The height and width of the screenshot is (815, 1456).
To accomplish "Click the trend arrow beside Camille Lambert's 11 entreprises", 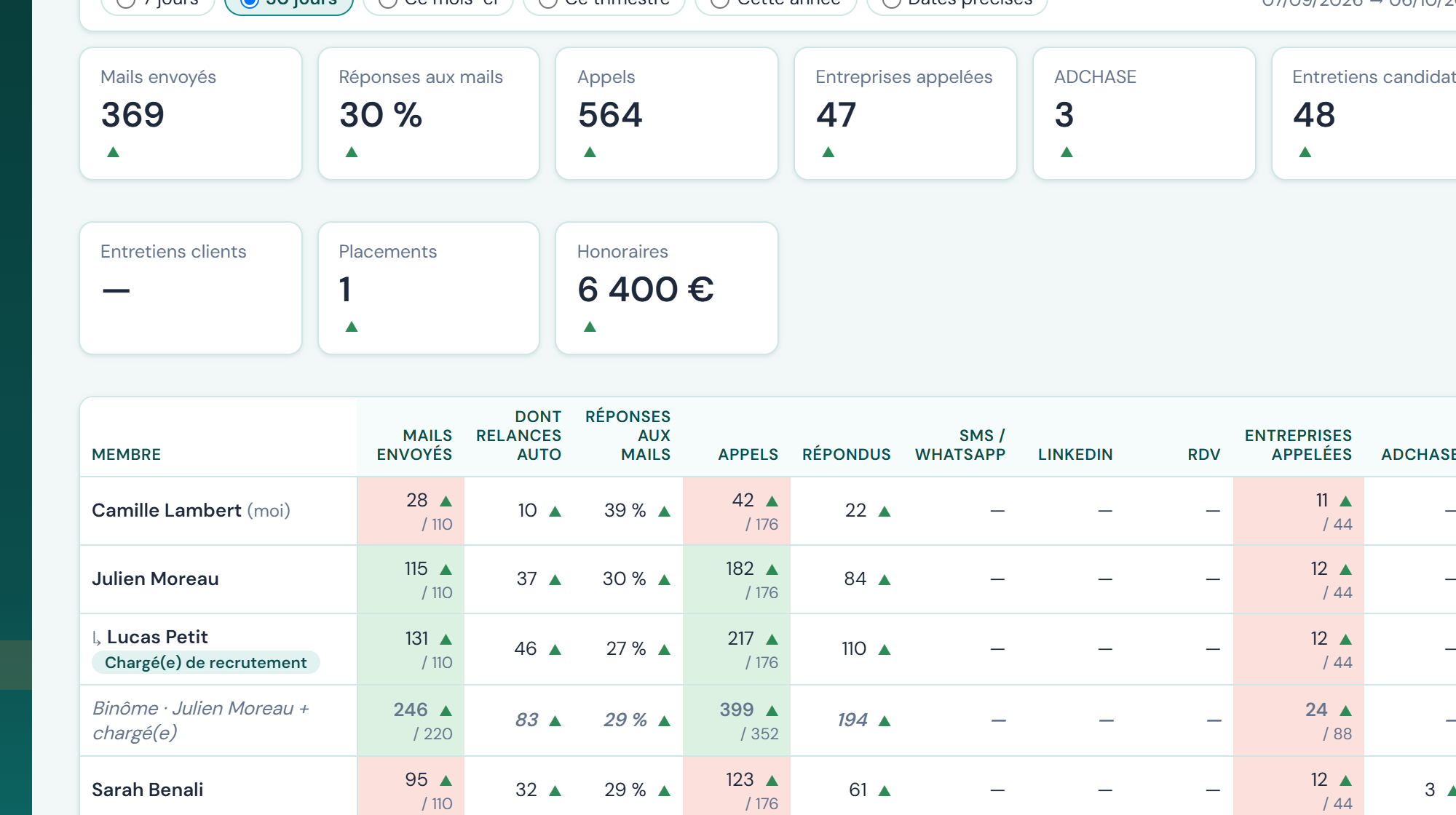I will 1346,501.
